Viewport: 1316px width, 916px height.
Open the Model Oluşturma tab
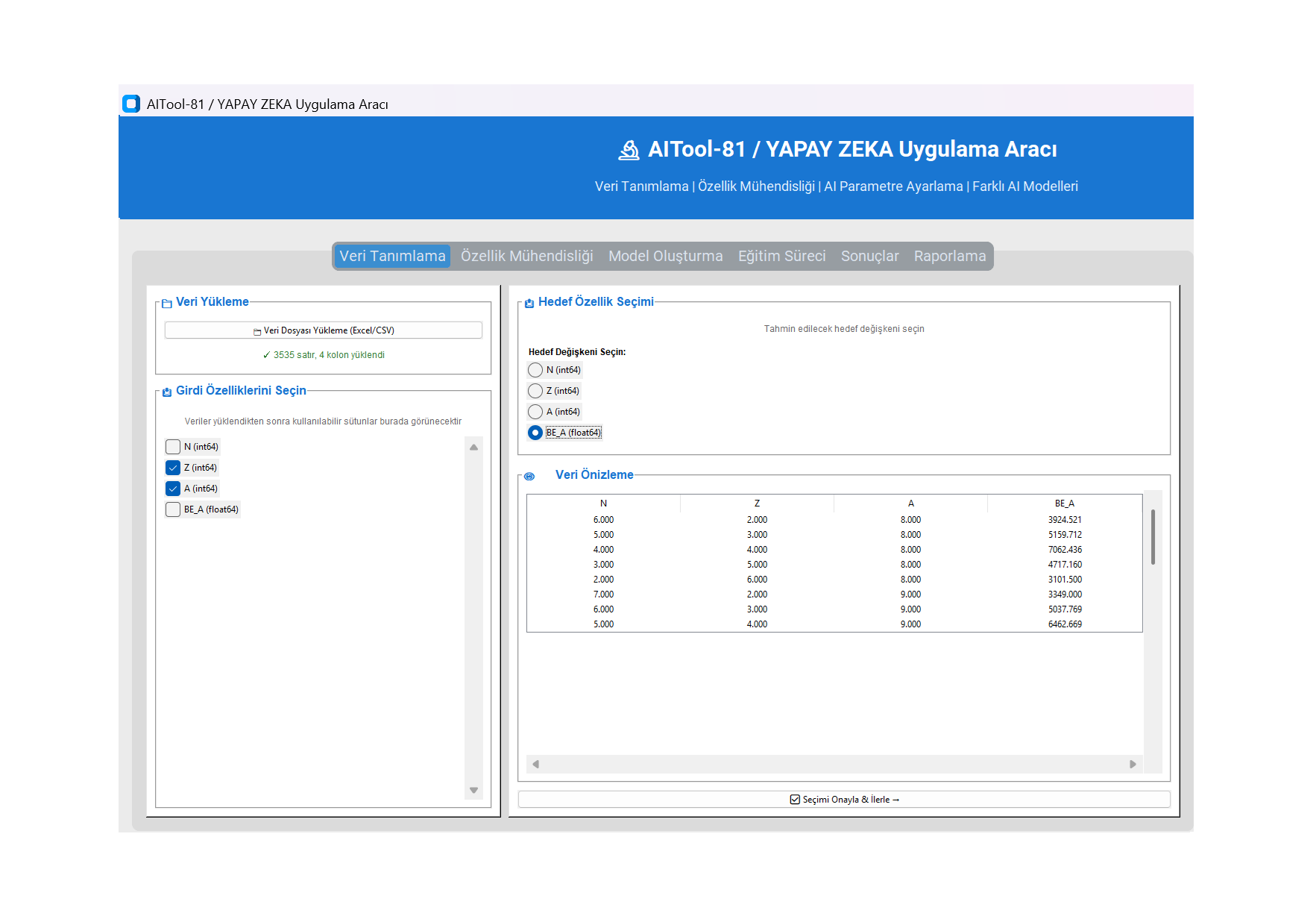(666, 256)
